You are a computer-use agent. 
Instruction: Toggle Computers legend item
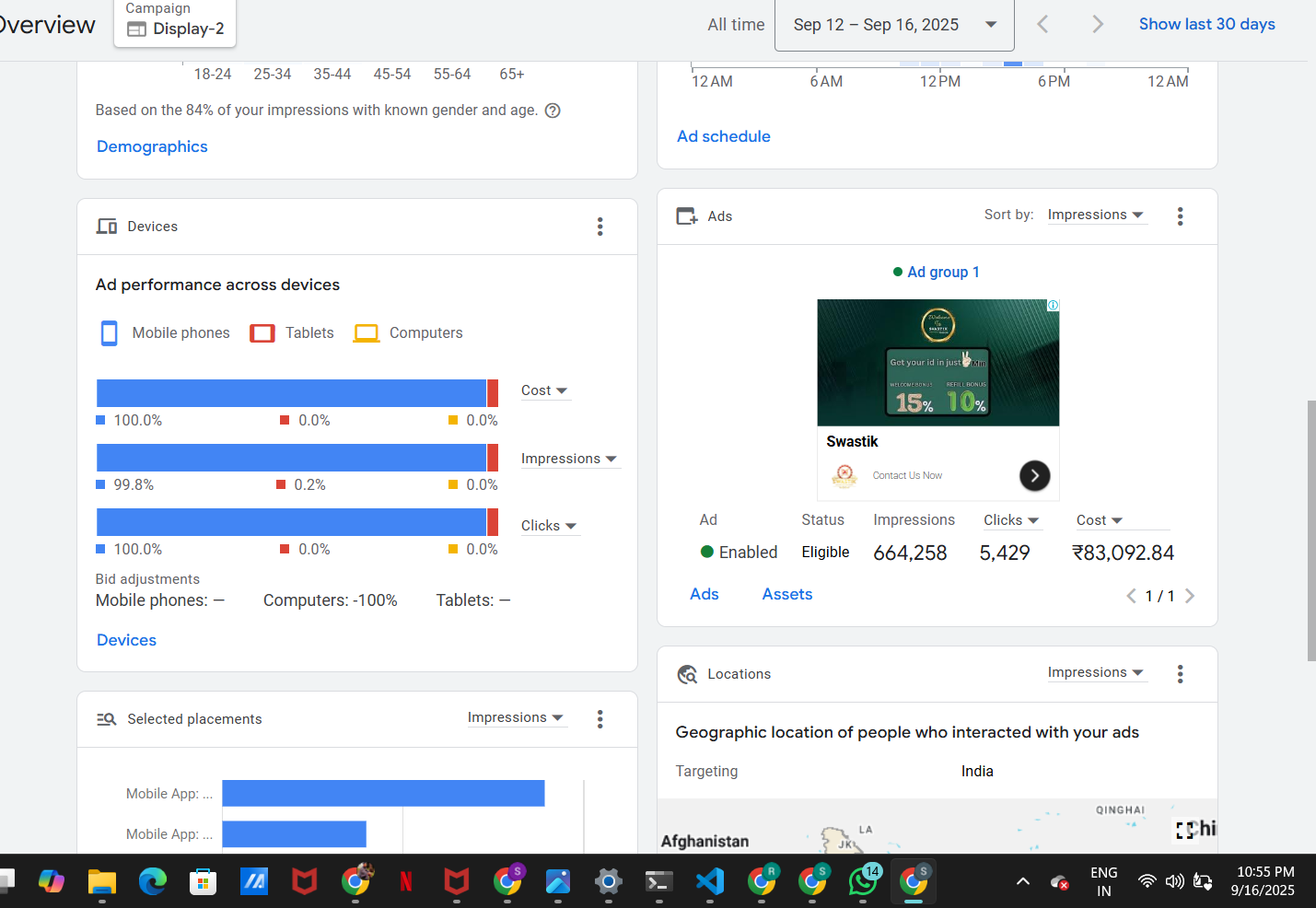pyautogui.click(x=408, y=333)
